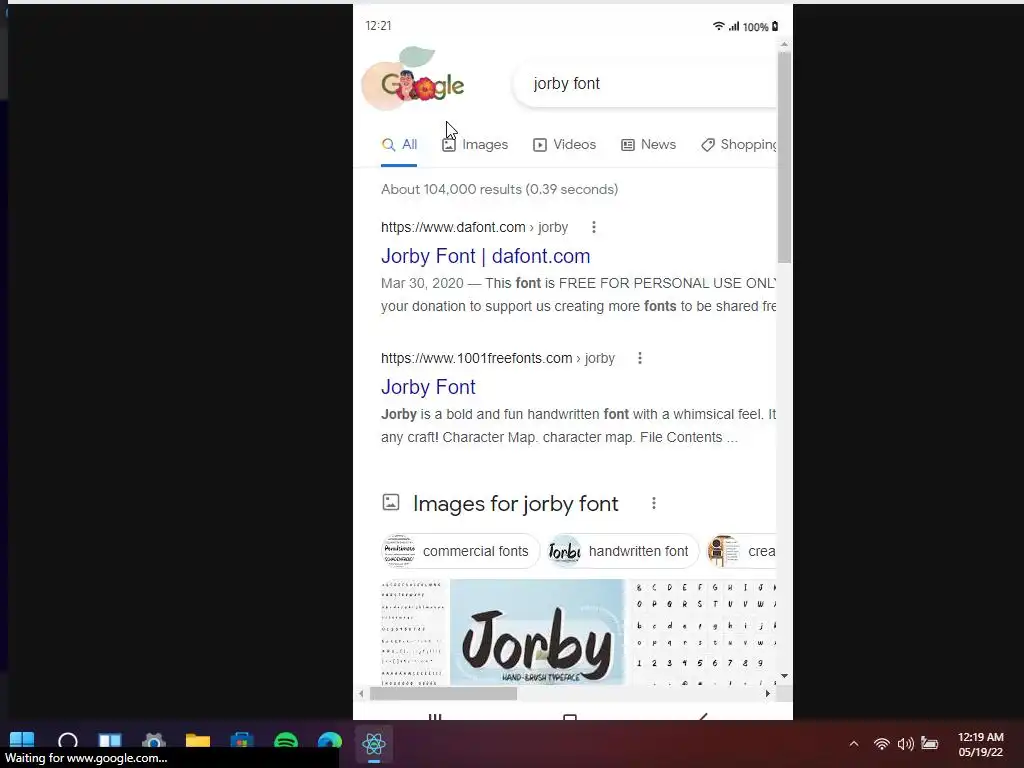1024x768 pixels.
Task: Open the Jorby hand-brush typeface image
Action: [x=537, y=632]
